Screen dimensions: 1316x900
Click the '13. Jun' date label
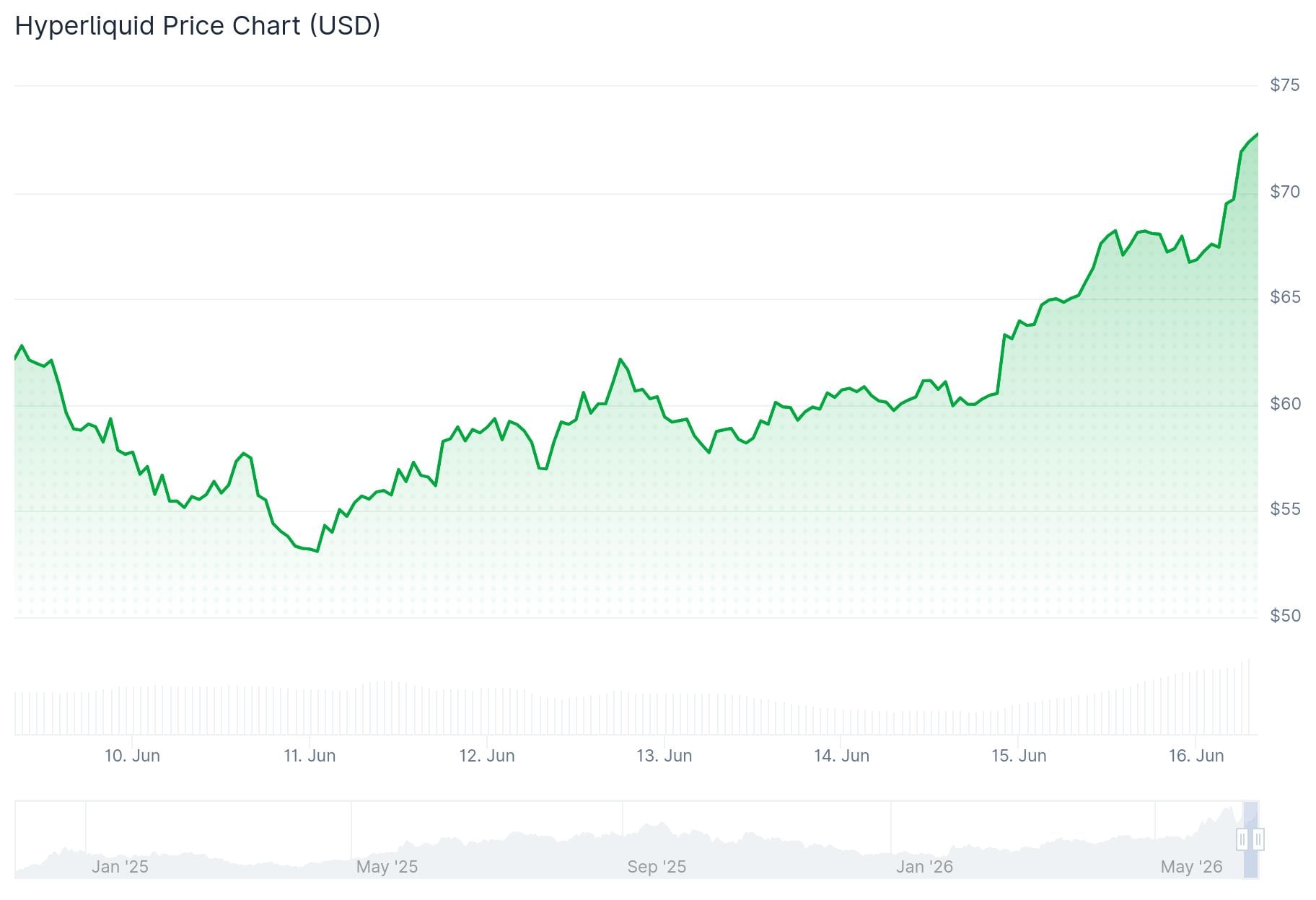[664, 756]
